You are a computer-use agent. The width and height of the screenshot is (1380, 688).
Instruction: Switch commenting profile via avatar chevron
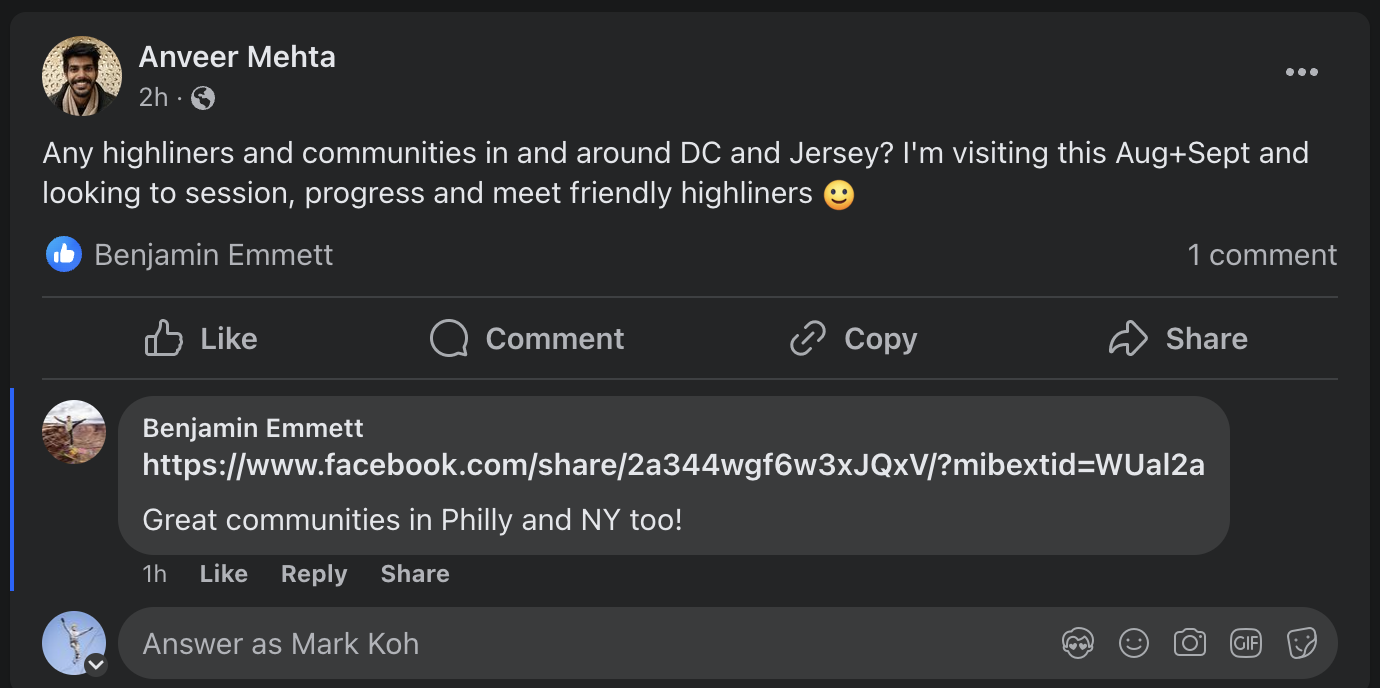coord(96,664)
